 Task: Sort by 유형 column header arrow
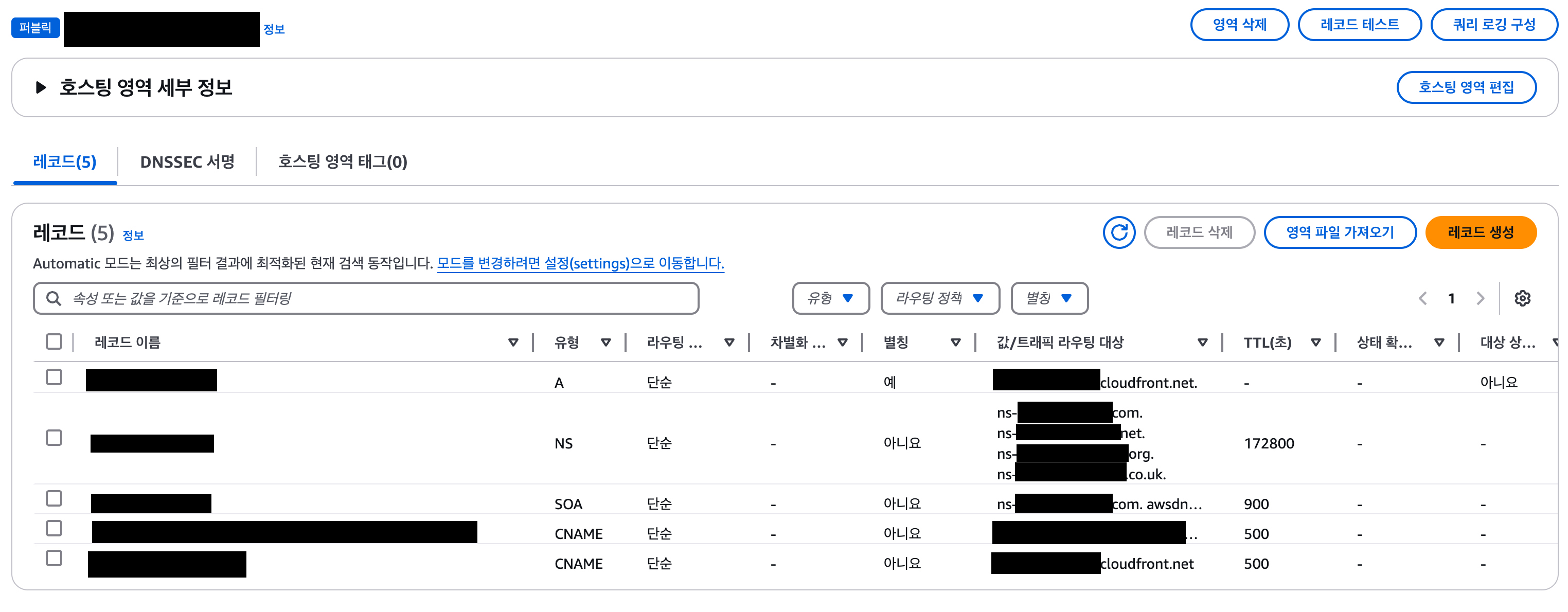tap(605, 343)
